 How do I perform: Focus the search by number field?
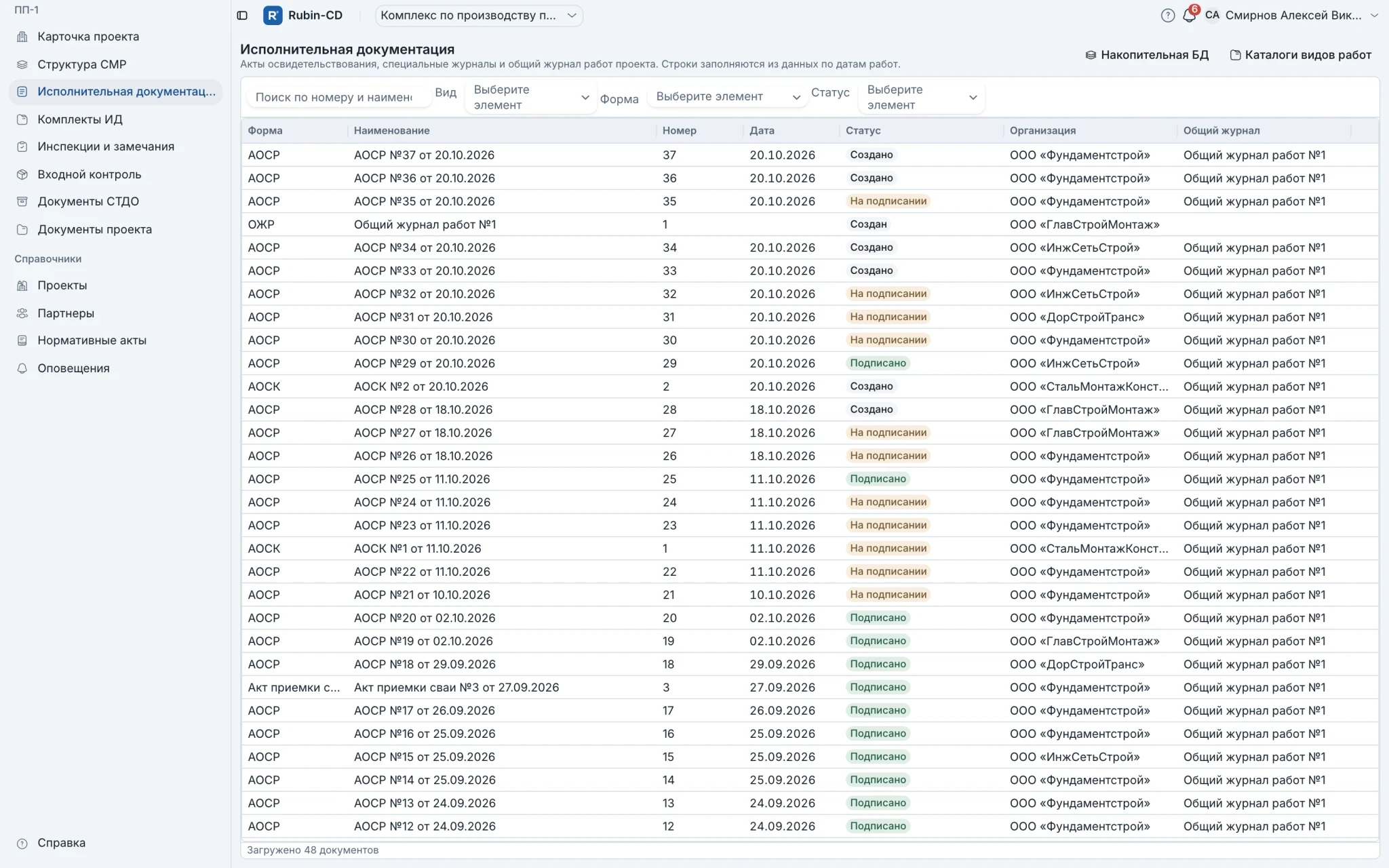coord(338,97)
